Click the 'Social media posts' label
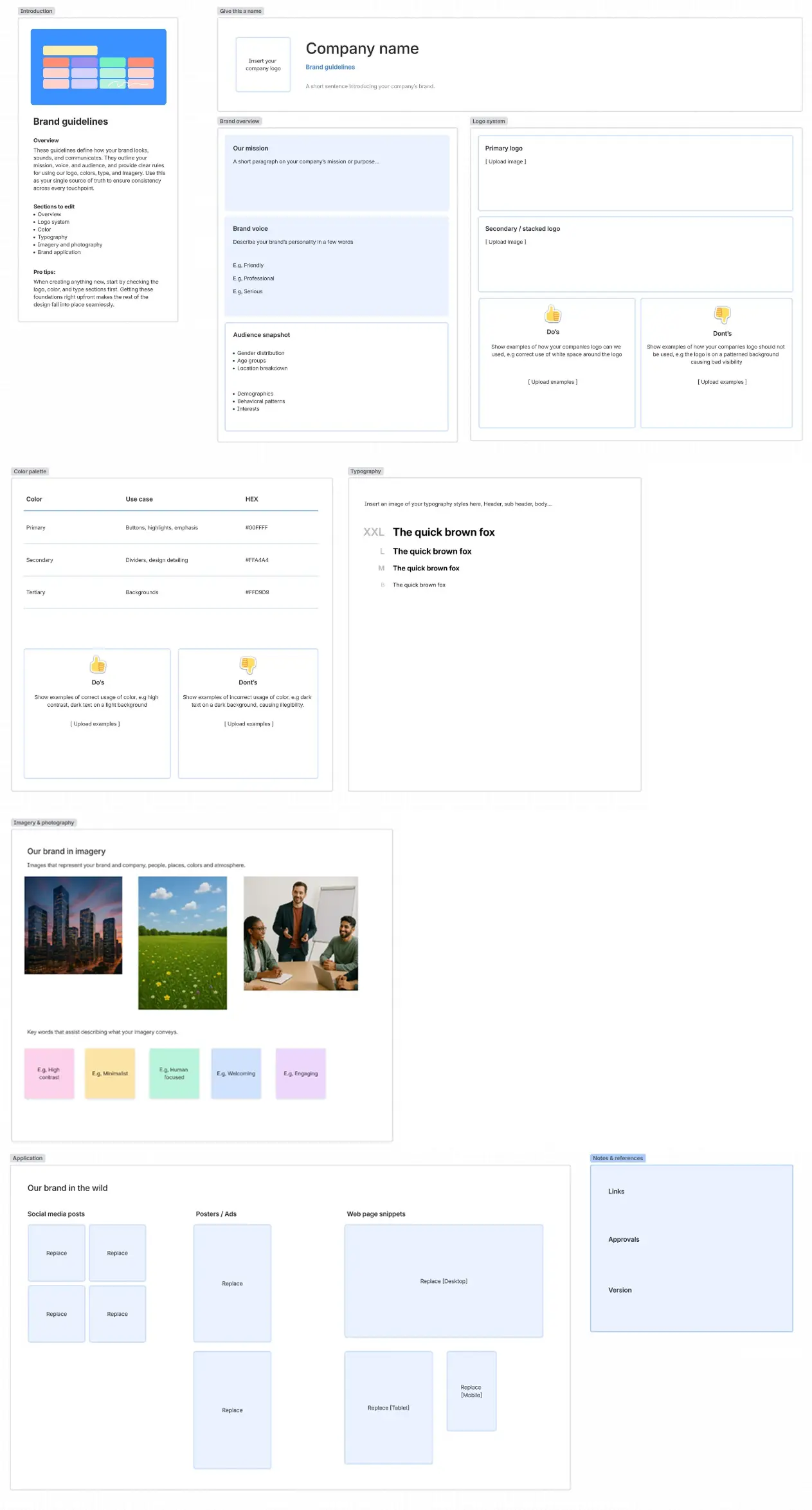The width and height of the screenshot is (812, 1510). [x=56, y=1214]
